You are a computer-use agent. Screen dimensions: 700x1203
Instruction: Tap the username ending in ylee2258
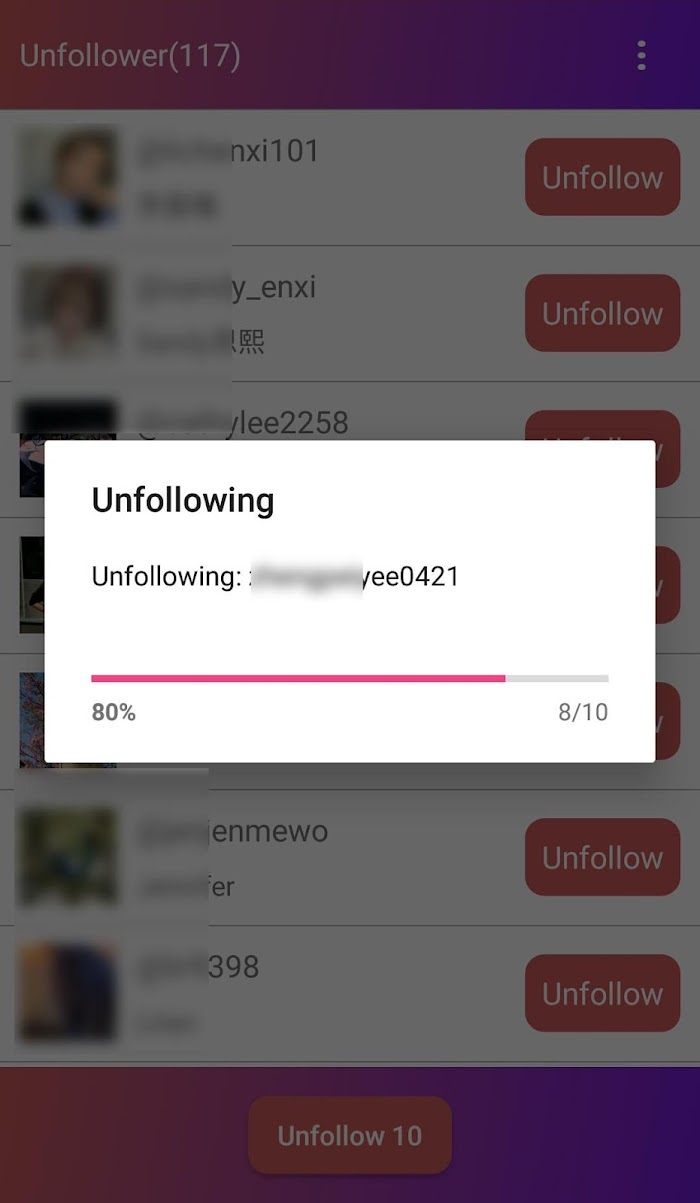click(242, 423)
